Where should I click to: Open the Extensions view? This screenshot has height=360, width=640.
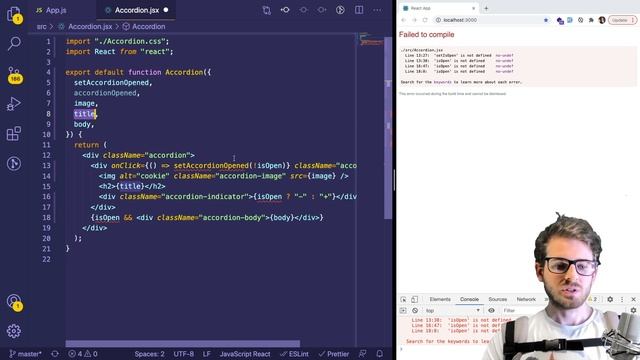pos(14,133)
